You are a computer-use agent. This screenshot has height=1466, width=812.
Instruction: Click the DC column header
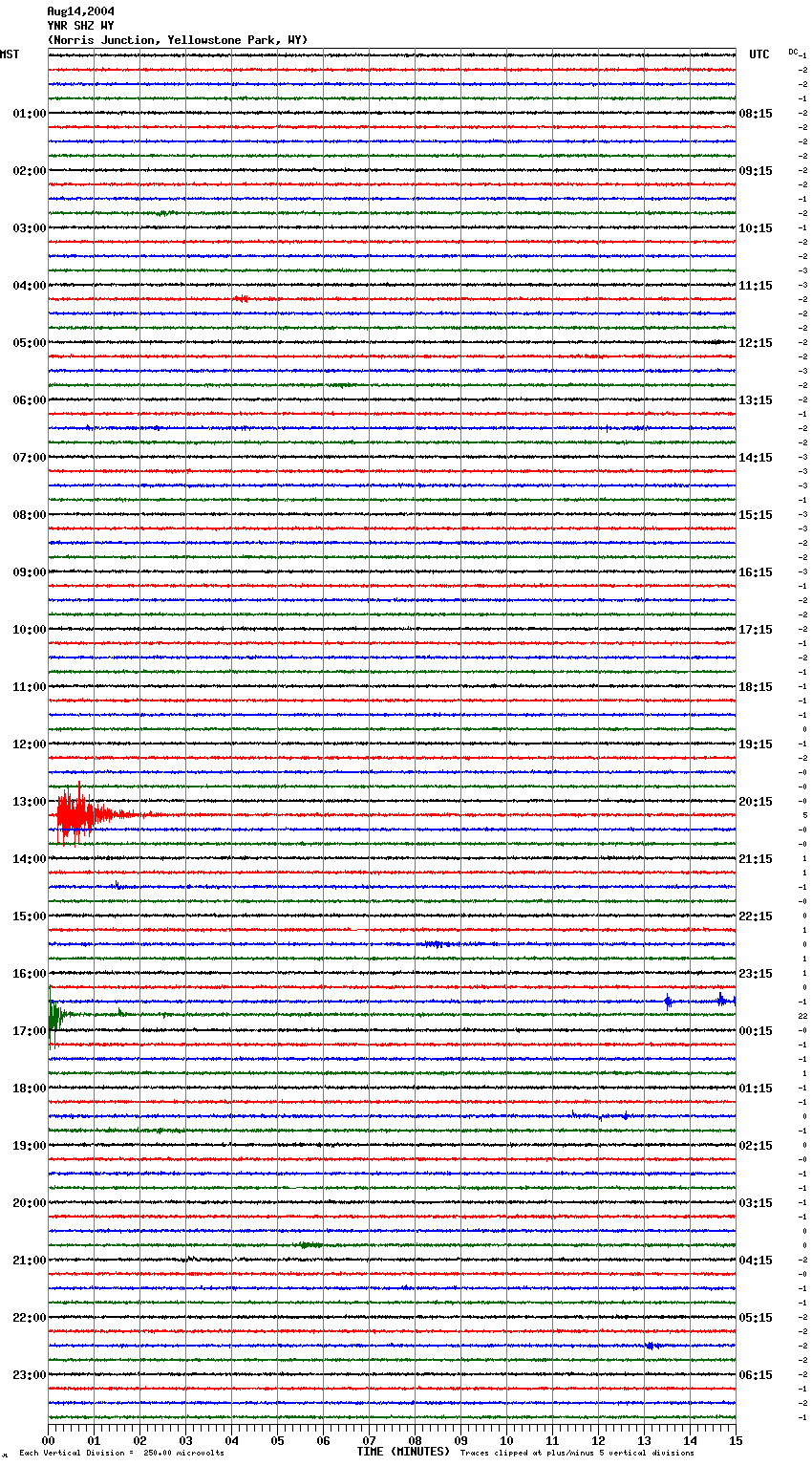[793, 52]
